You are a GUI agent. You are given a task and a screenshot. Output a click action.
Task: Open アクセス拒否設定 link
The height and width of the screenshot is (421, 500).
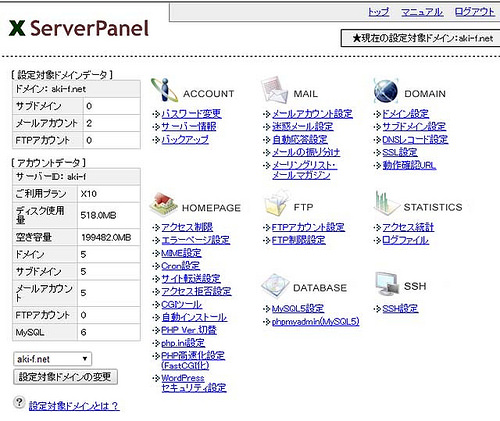tap(196, 291)
